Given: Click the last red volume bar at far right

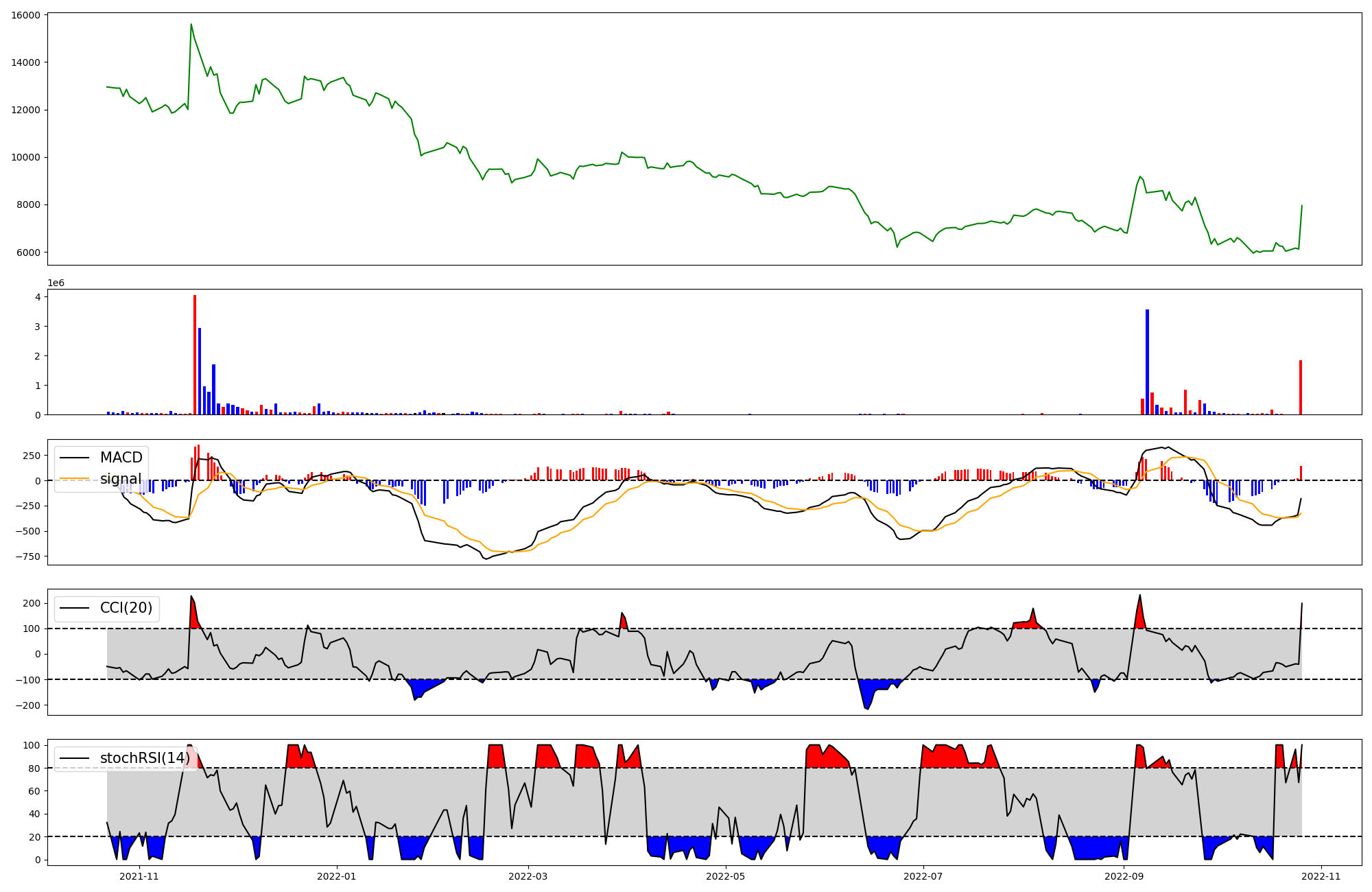Looking at the screenshot, I should click(1300, 388).
